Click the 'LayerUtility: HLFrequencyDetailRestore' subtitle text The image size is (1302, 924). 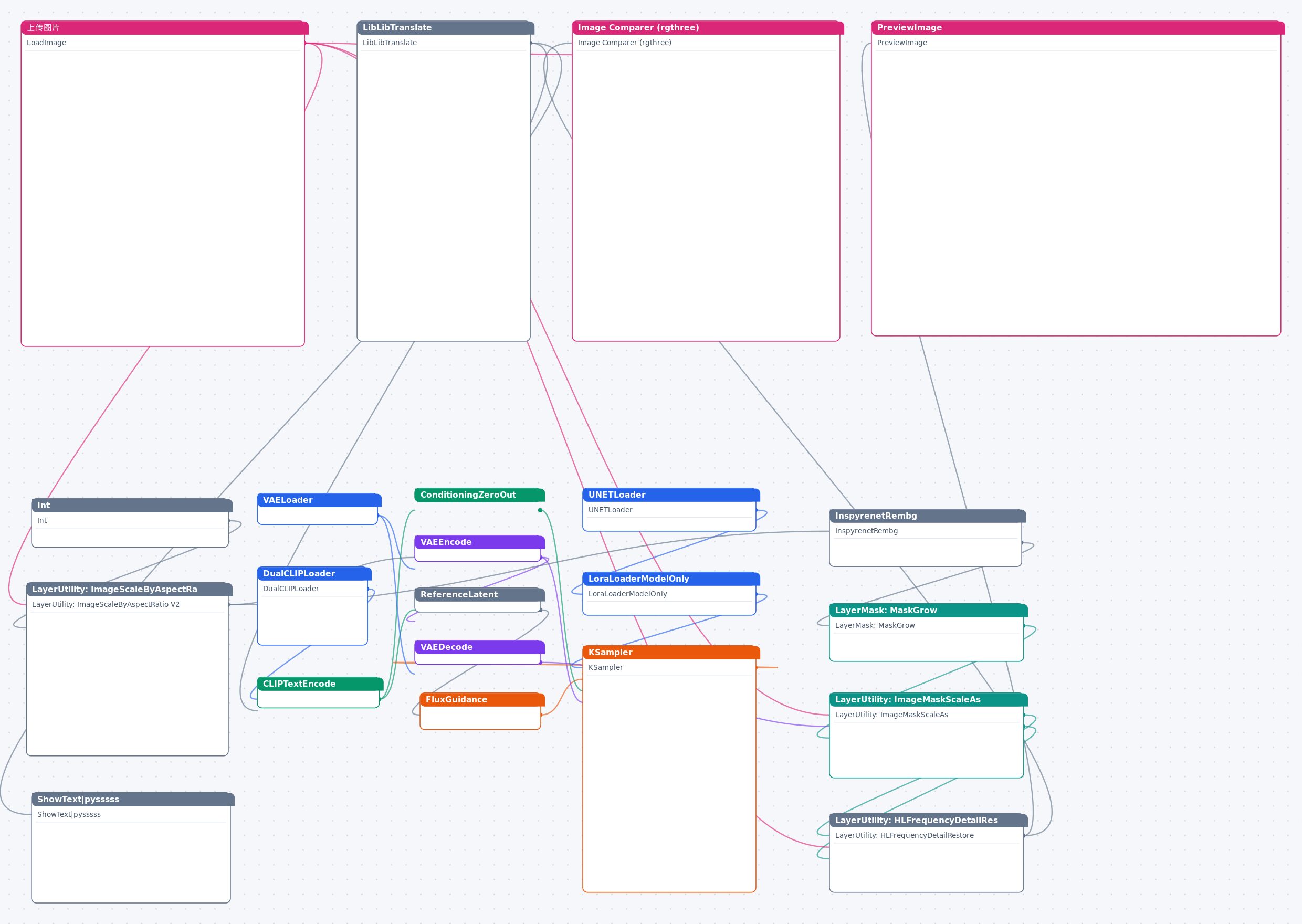905,835
